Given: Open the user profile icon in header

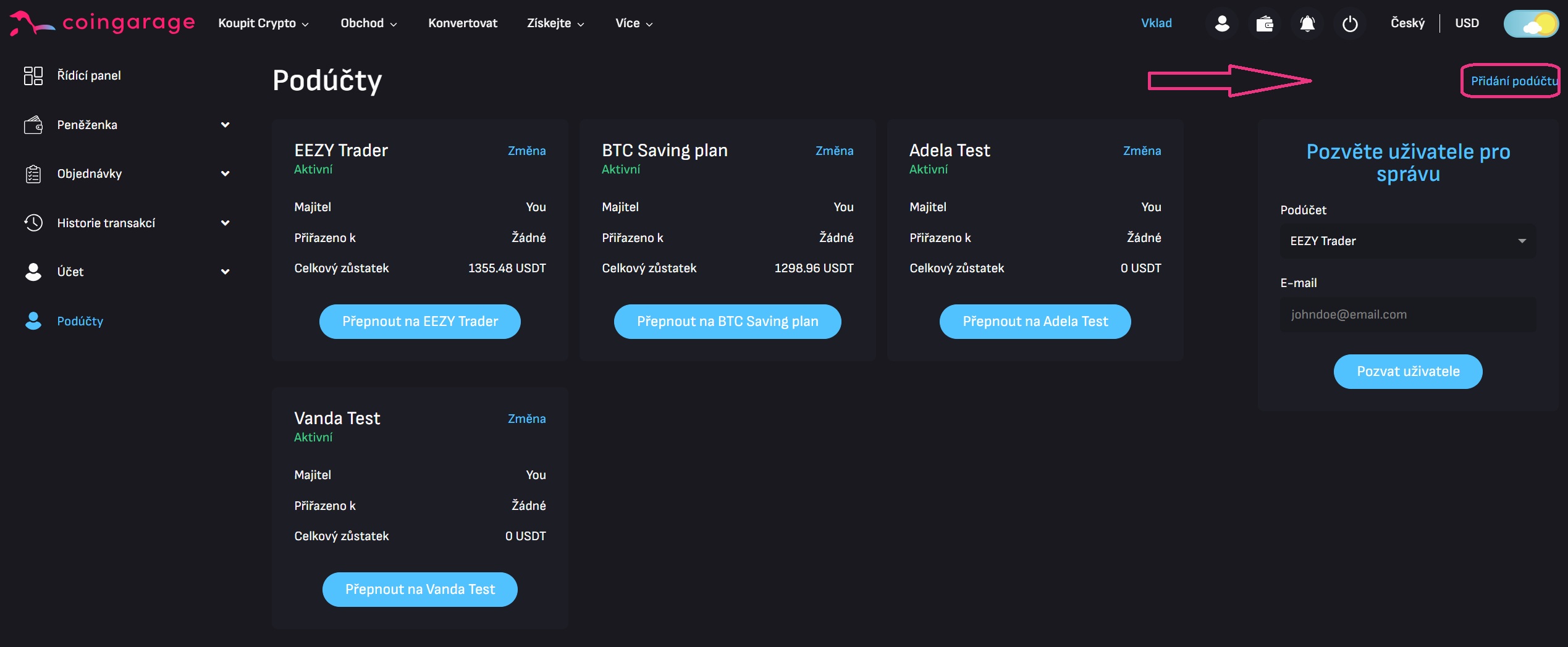Looking at the screenshot, I should pyautogui.click(x=1221, y=23).
